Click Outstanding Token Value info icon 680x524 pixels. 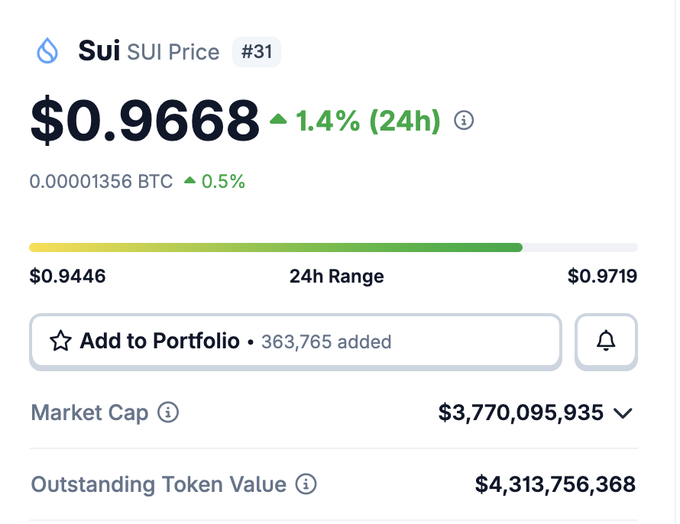coord(307,485)
